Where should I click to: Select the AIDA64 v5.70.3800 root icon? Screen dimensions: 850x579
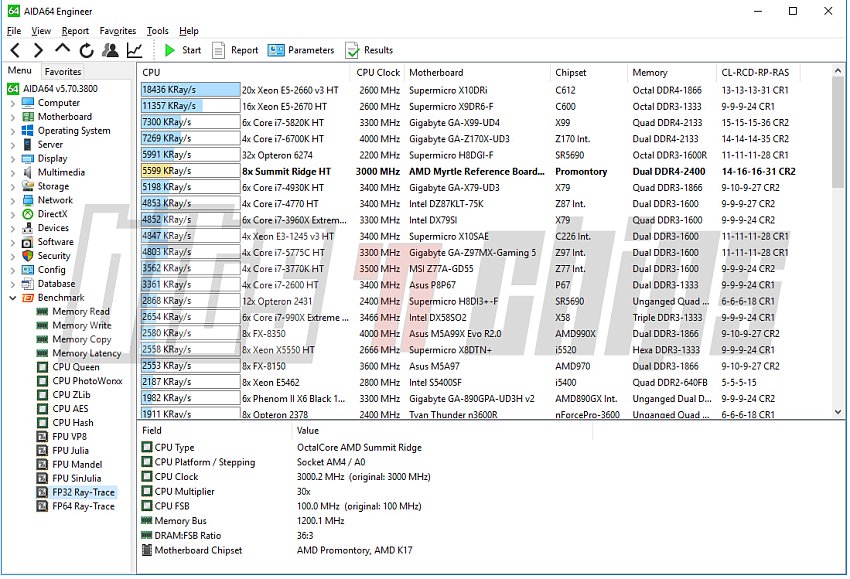[x=13, y=88]
